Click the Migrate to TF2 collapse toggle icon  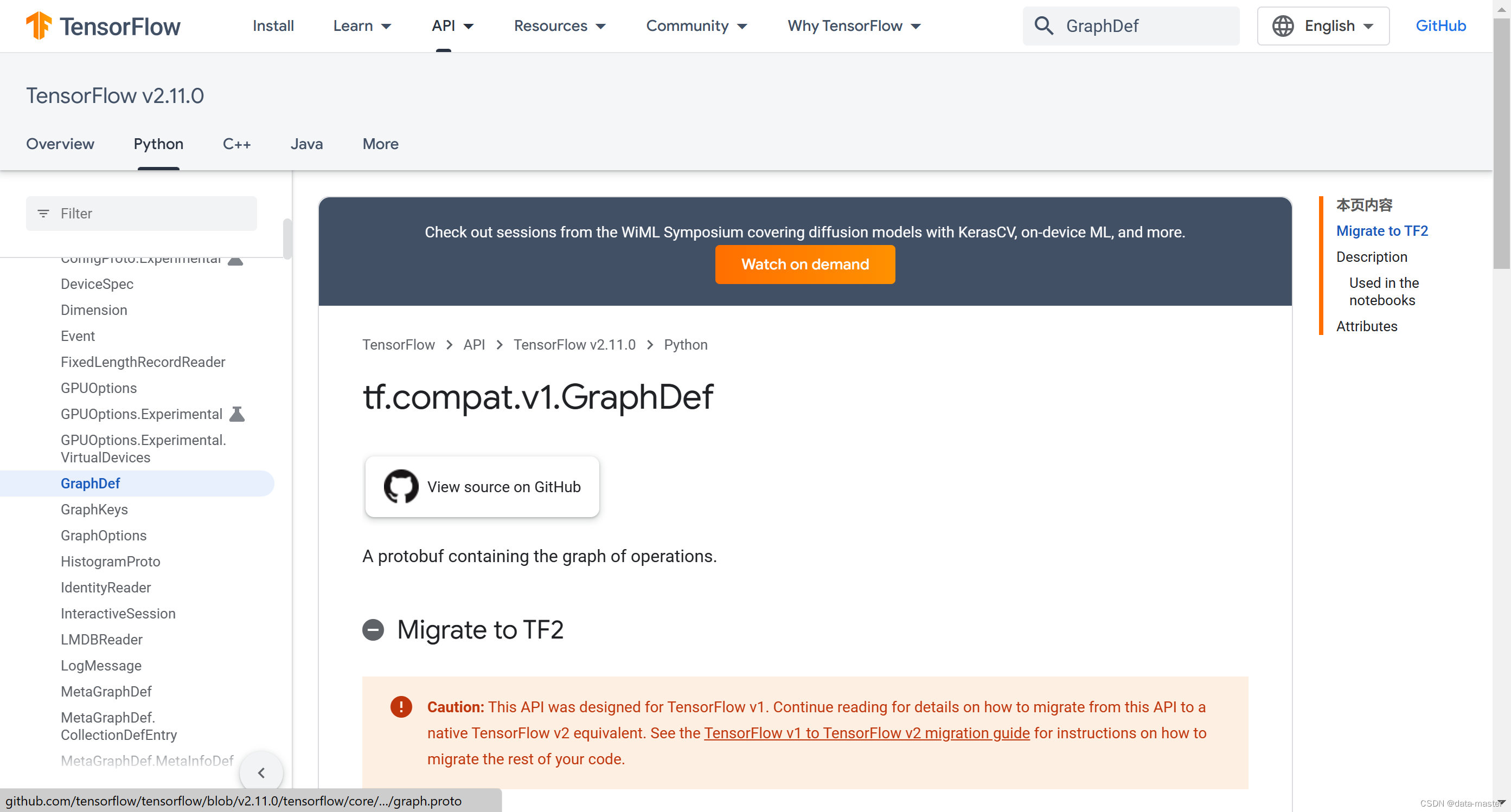(374, 629)
